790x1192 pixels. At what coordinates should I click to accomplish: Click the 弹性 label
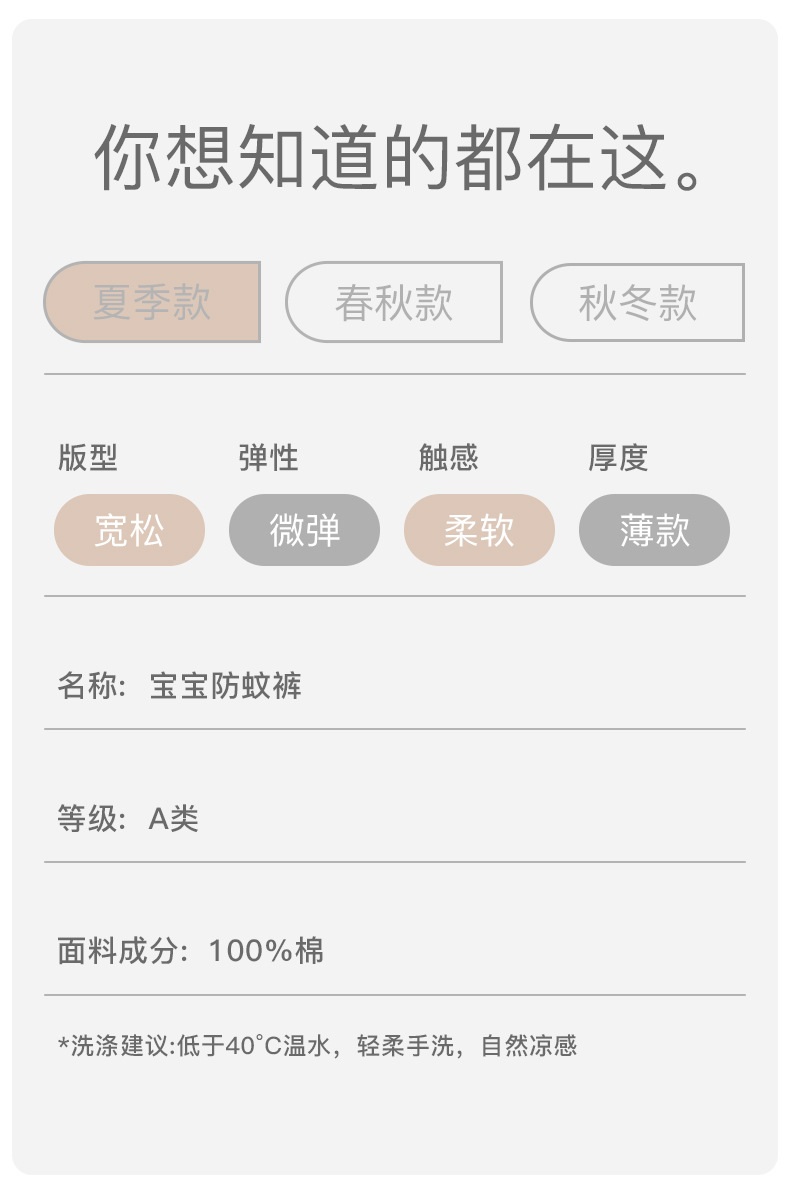click(x=268, y=458)
